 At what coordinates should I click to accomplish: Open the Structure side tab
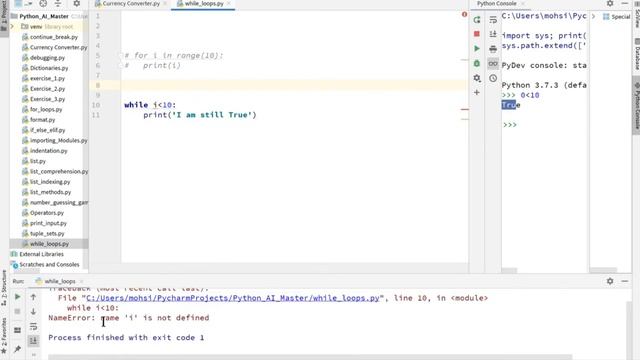tap(4, 288)
